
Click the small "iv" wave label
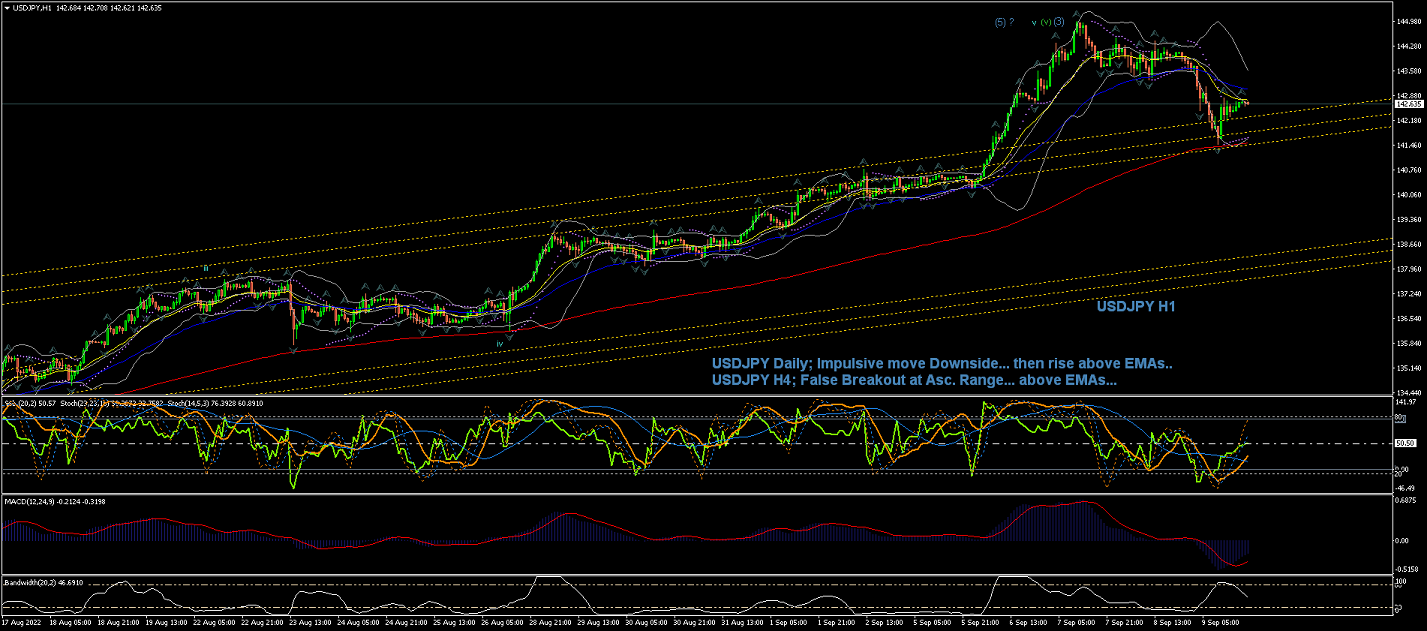click(x=499, y=342)
